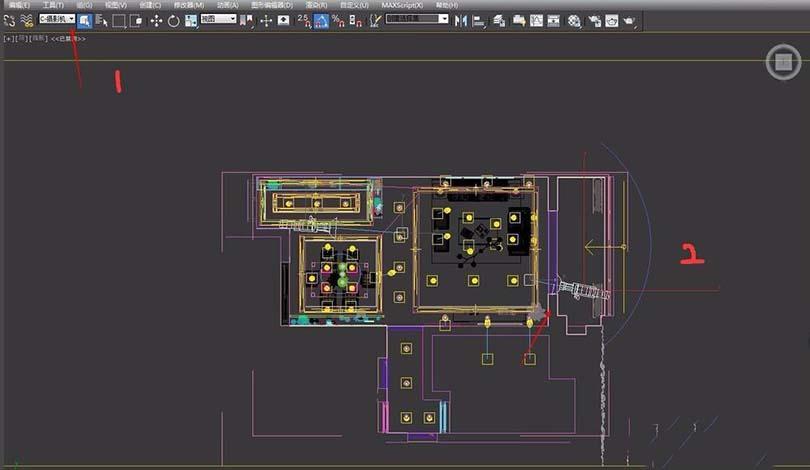Open the Curve Editor

[x=536, y=21]
